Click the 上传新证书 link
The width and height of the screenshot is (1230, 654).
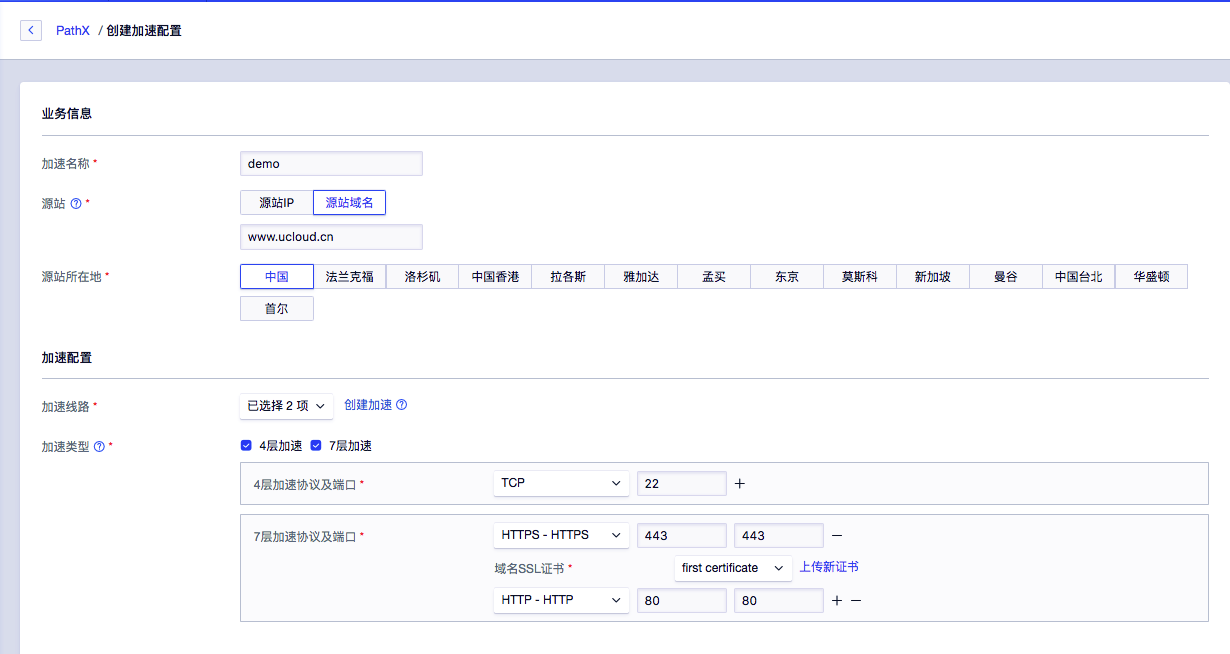(x=829, y=567)
